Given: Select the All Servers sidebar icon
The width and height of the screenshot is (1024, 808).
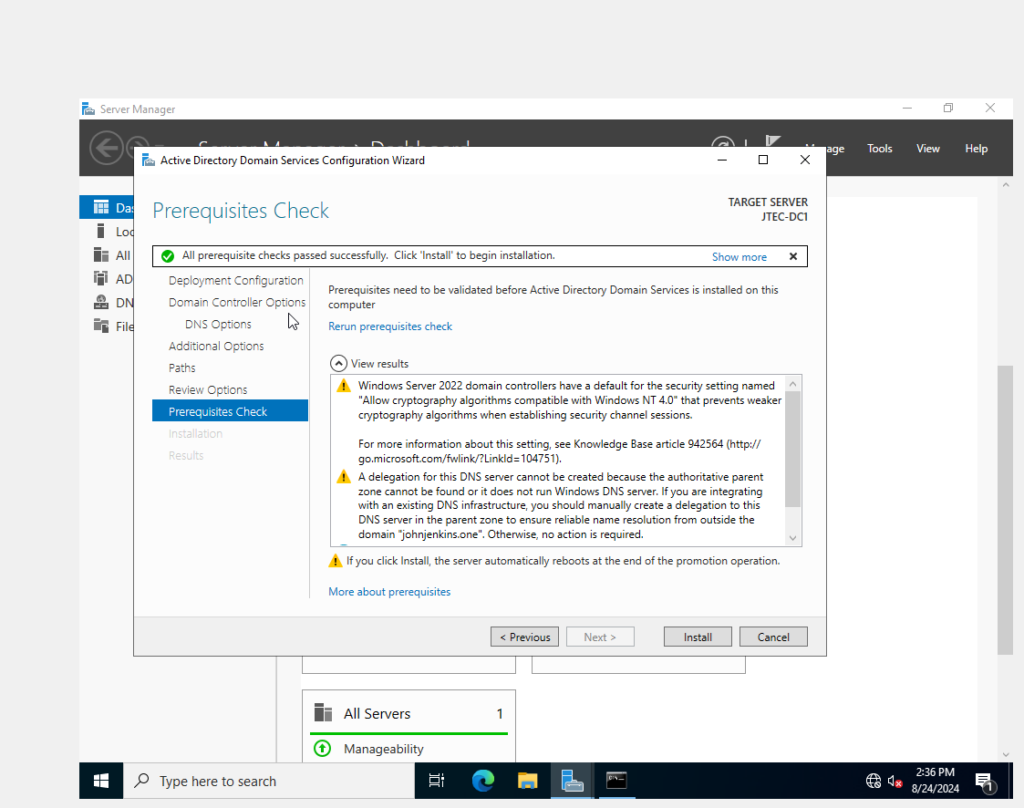Looking at the screenshot, I should (x=101, y=255).
